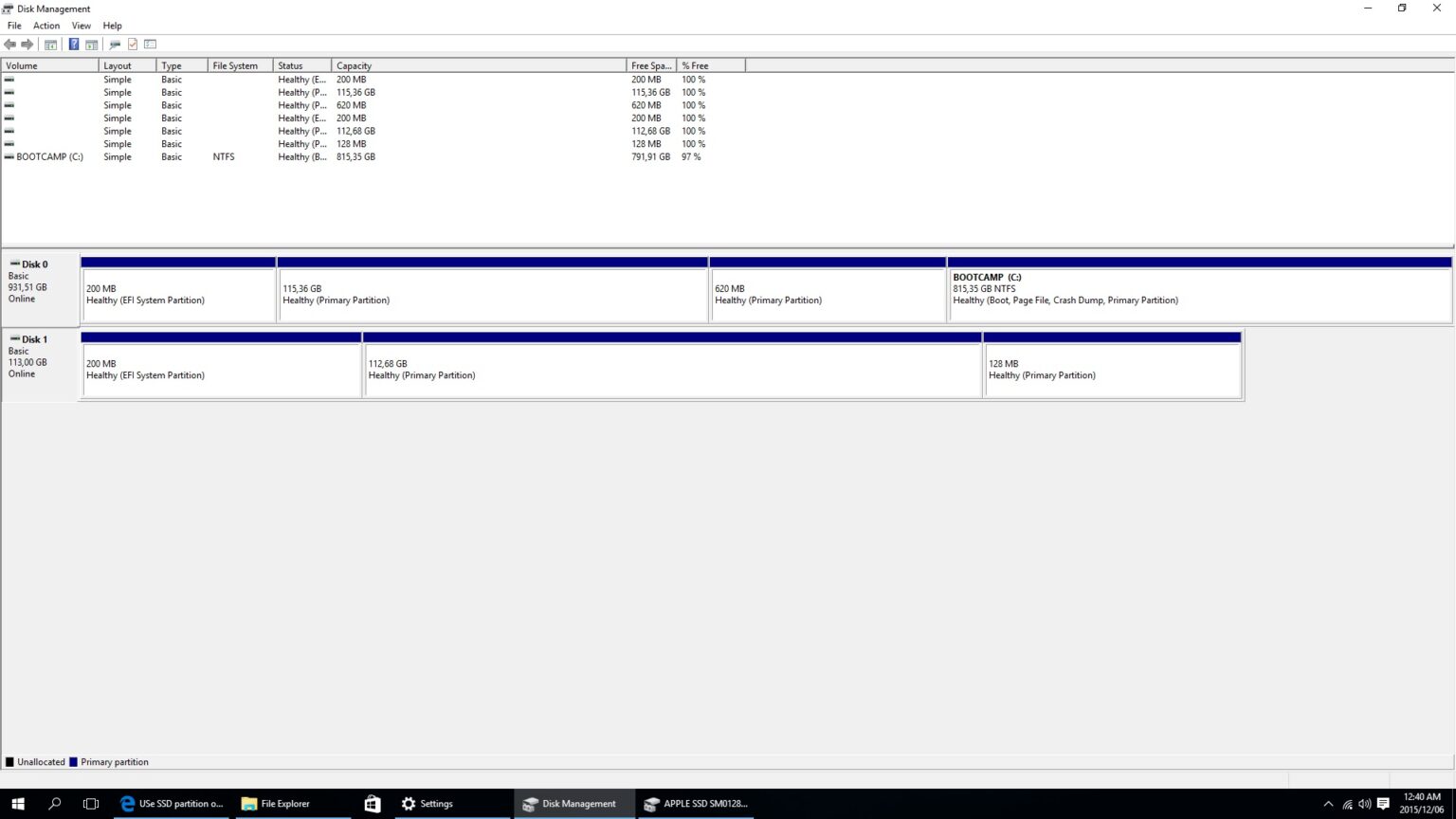Click the Wi-Fi icon in the system tray

(x=1348, y=803)
